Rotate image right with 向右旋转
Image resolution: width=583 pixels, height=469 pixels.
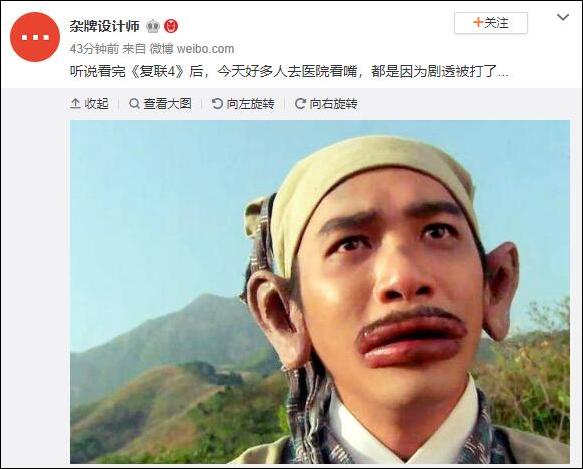pos(326,104)
